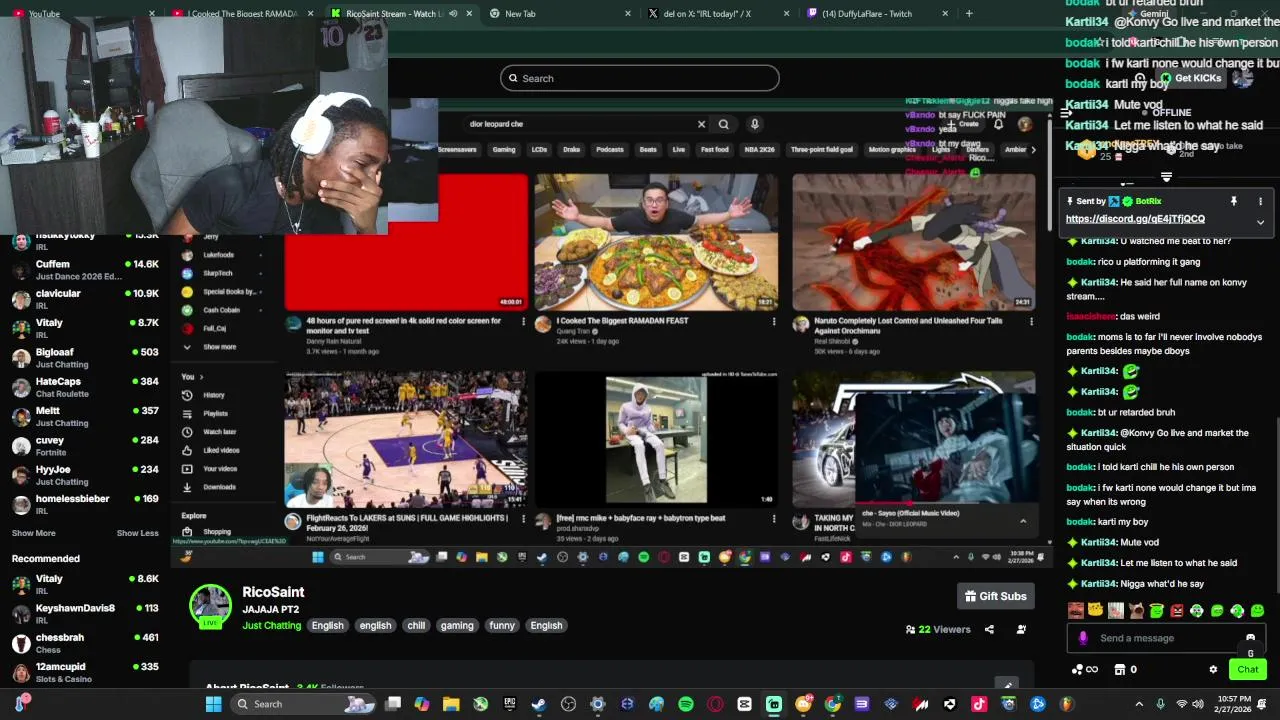The image size is (1280, 720).
Task: Close the New Tab browser tab
Action: click(628, 14)
